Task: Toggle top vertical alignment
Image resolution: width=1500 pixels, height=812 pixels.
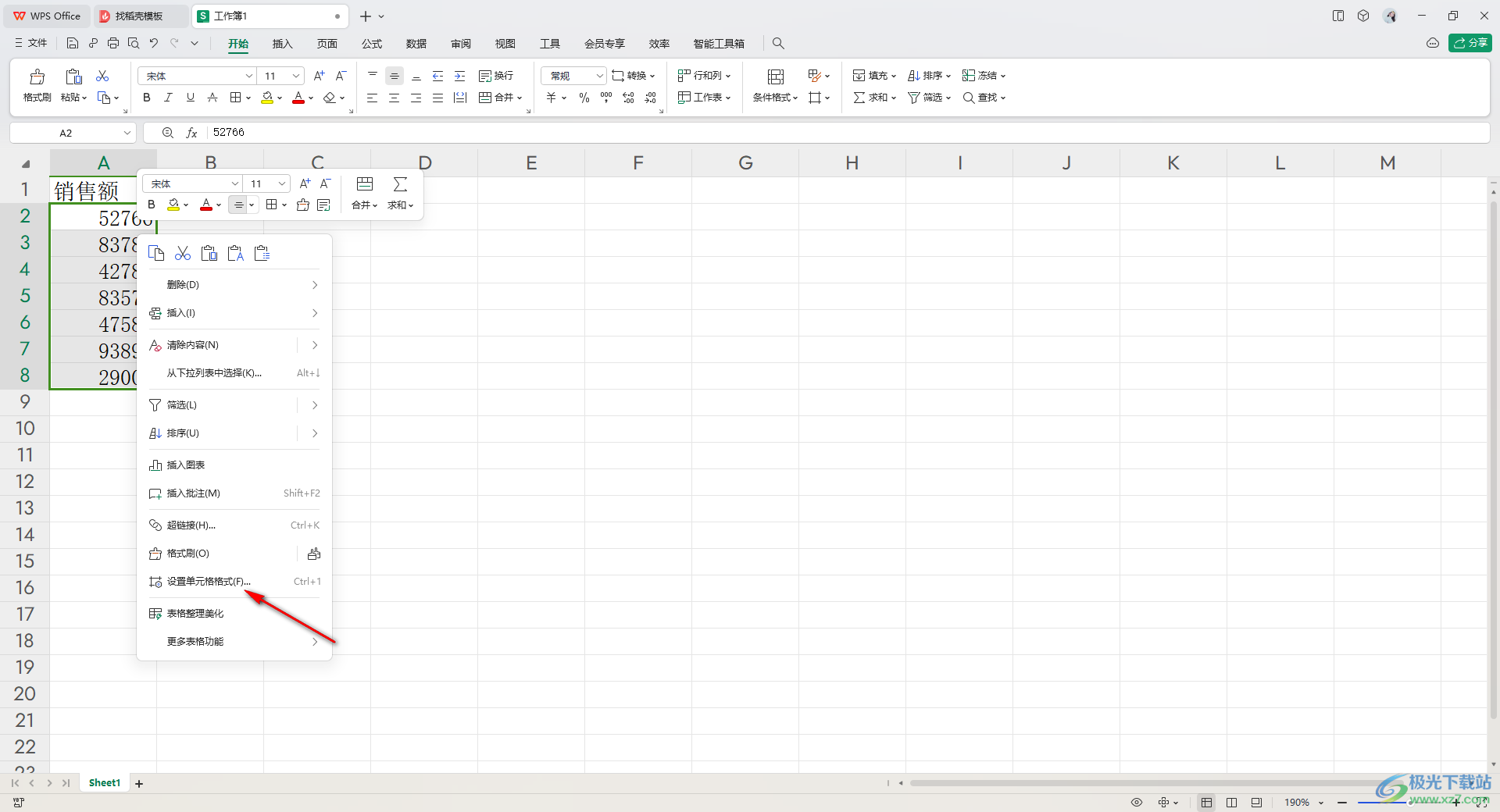Action: coord(373,76)
